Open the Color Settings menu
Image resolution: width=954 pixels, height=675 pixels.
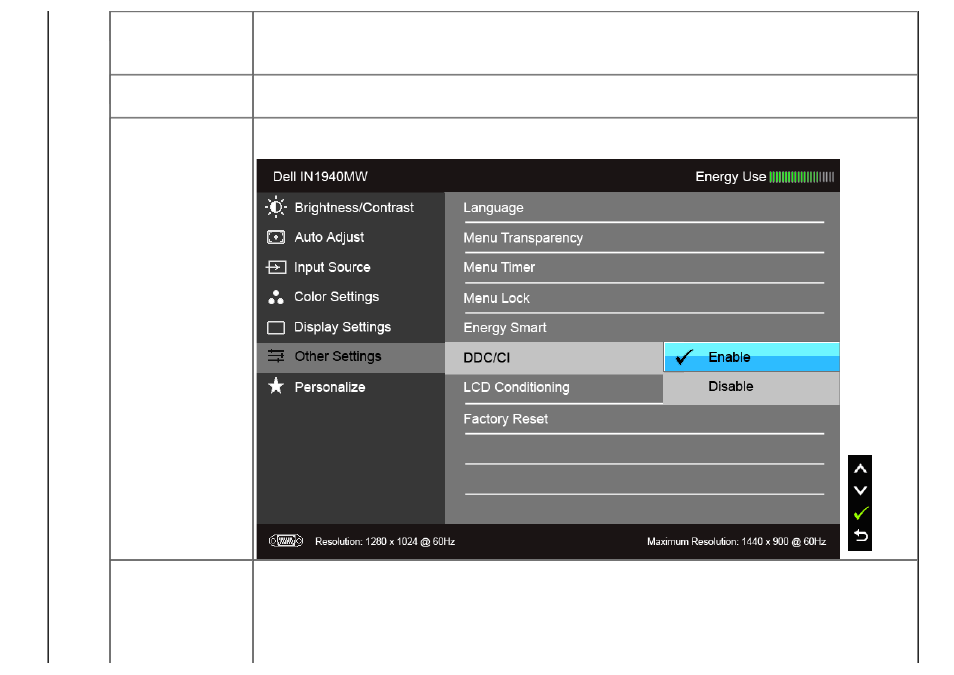[x=351, y=297]
